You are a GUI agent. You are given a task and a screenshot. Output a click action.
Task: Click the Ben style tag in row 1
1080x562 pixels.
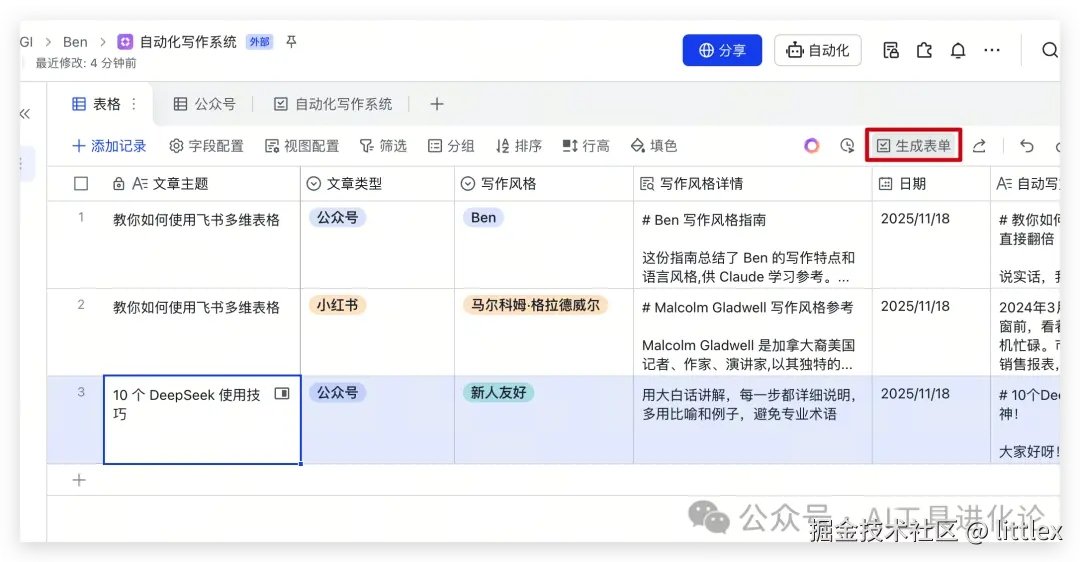[x=484, y=218]
